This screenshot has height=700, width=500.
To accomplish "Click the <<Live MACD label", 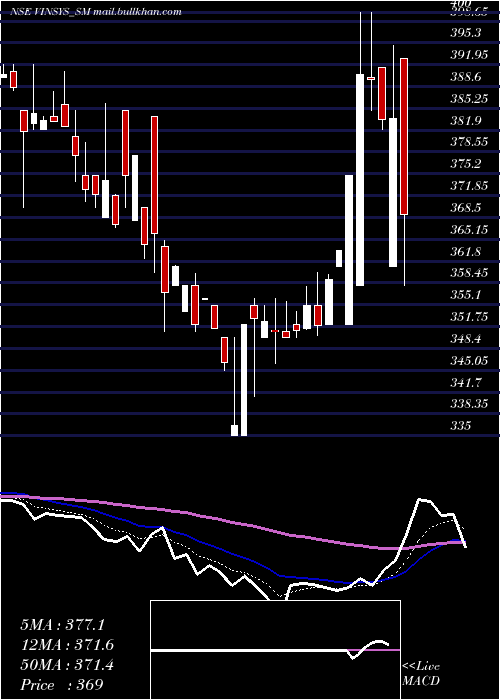I will click(x=421, y=673).
